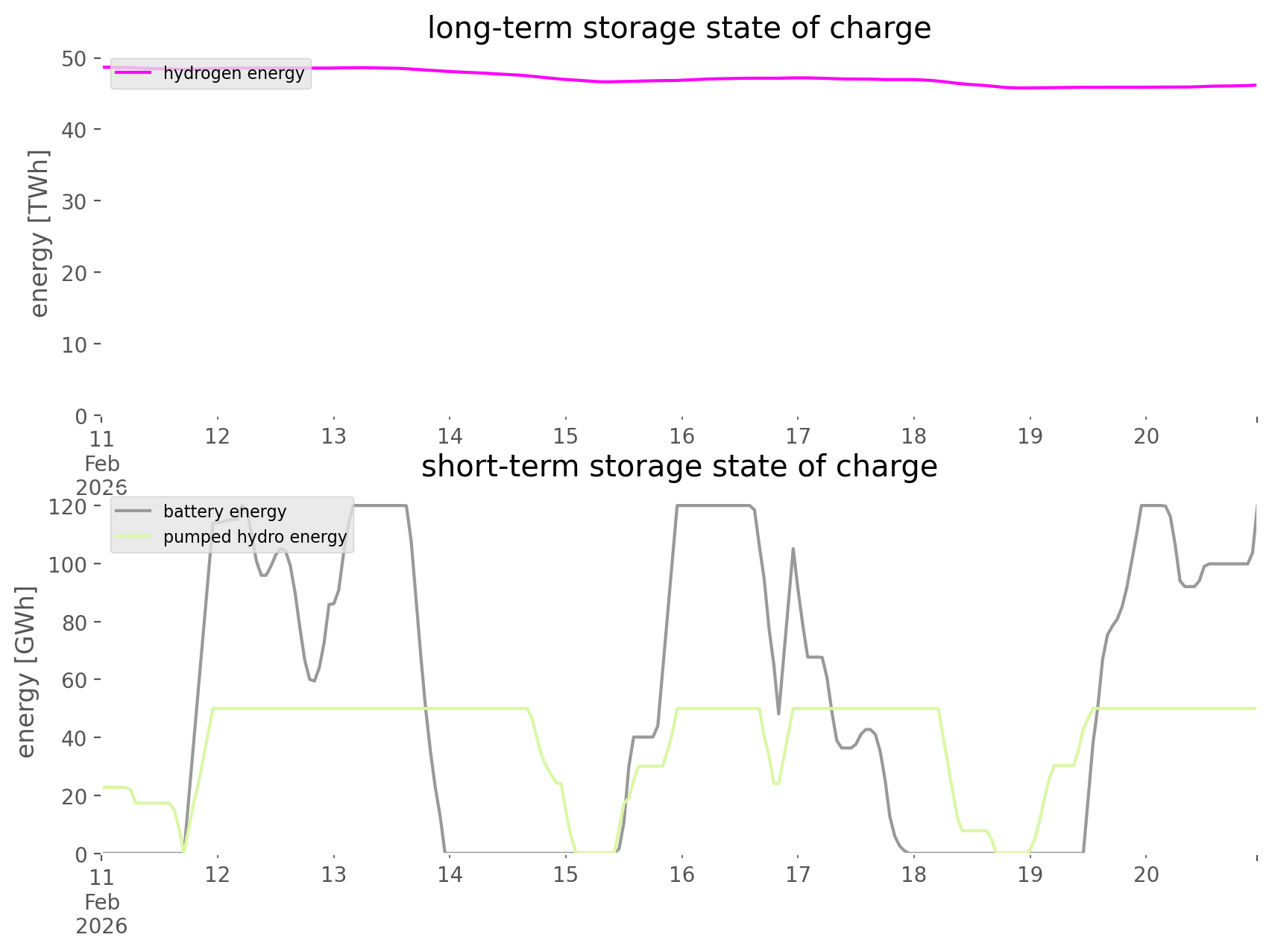Screen dimensions: 1272x952
Task: Click the magenta hydrogen energy legend line
Action: point(134,73)
